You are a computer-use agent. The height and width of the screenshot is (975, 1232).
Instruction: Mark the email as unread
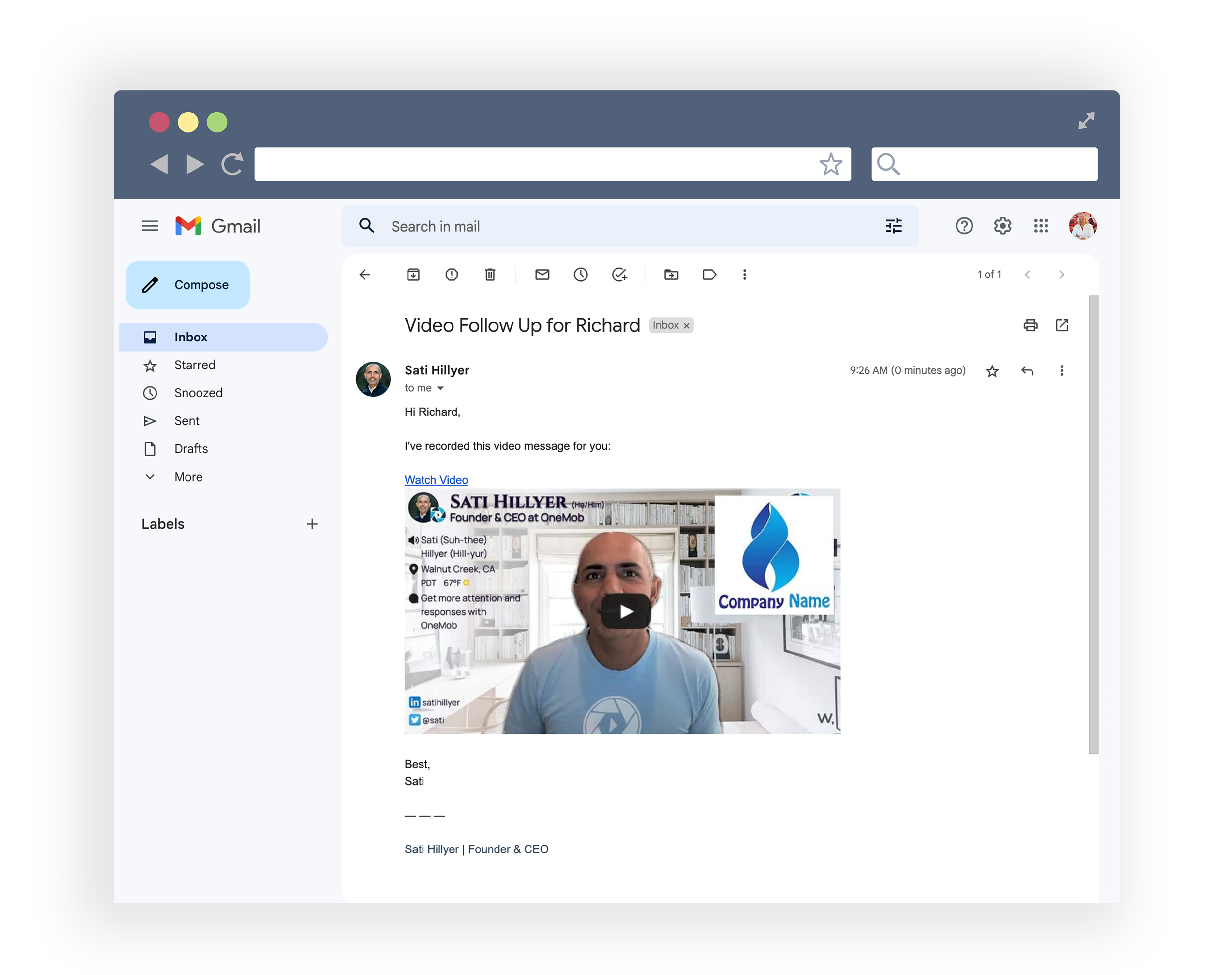[542, 275]
